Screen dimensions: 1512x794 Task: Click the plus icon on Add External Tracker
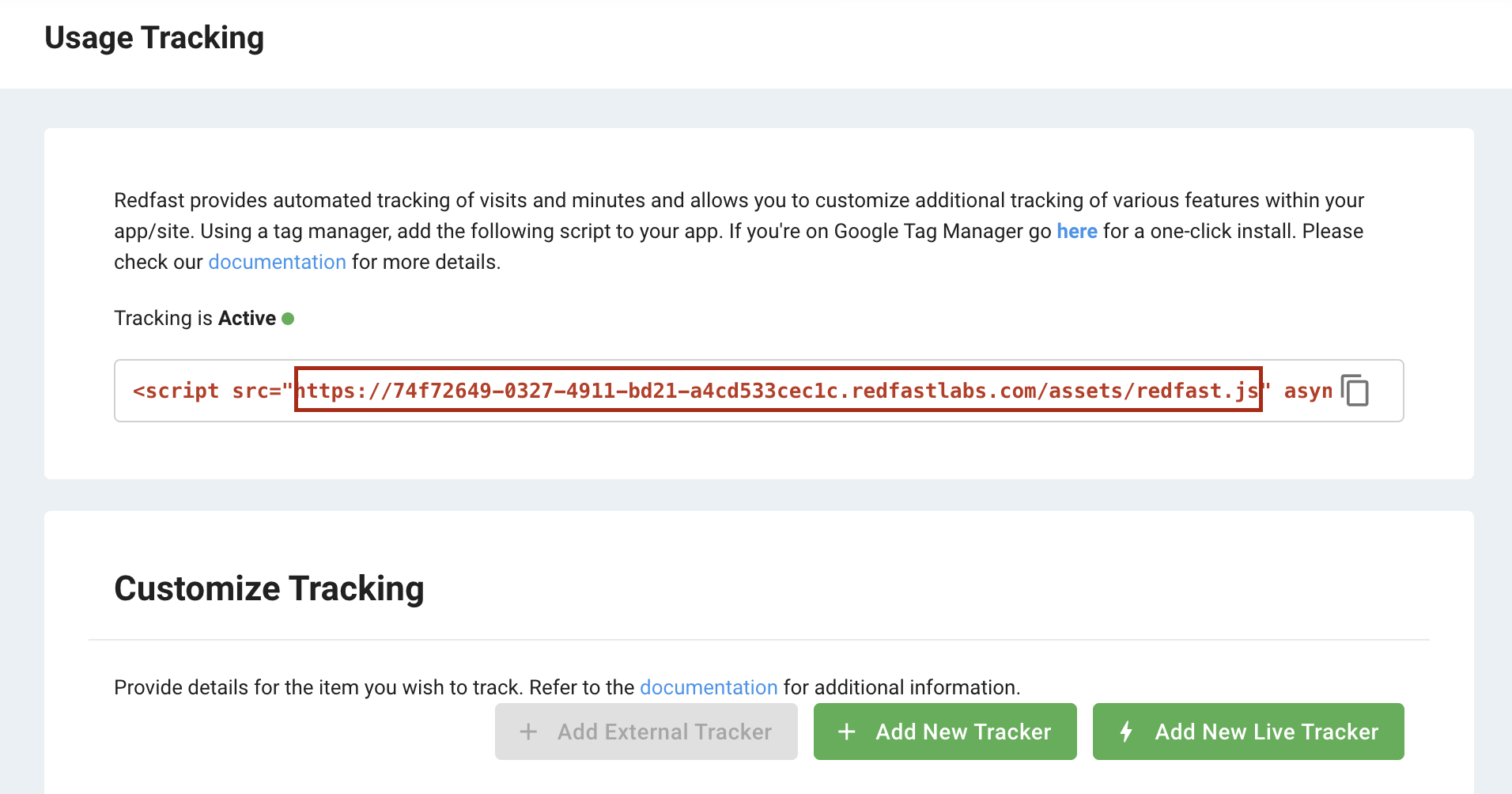click(x=528, y=732)
